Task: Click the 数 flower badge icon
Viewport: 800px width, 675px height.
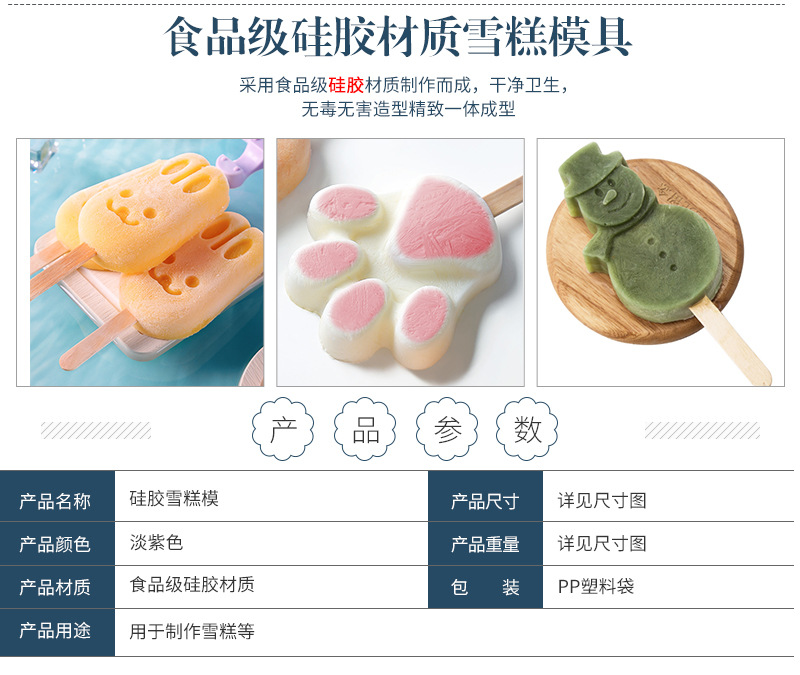Action: [527, 429]
